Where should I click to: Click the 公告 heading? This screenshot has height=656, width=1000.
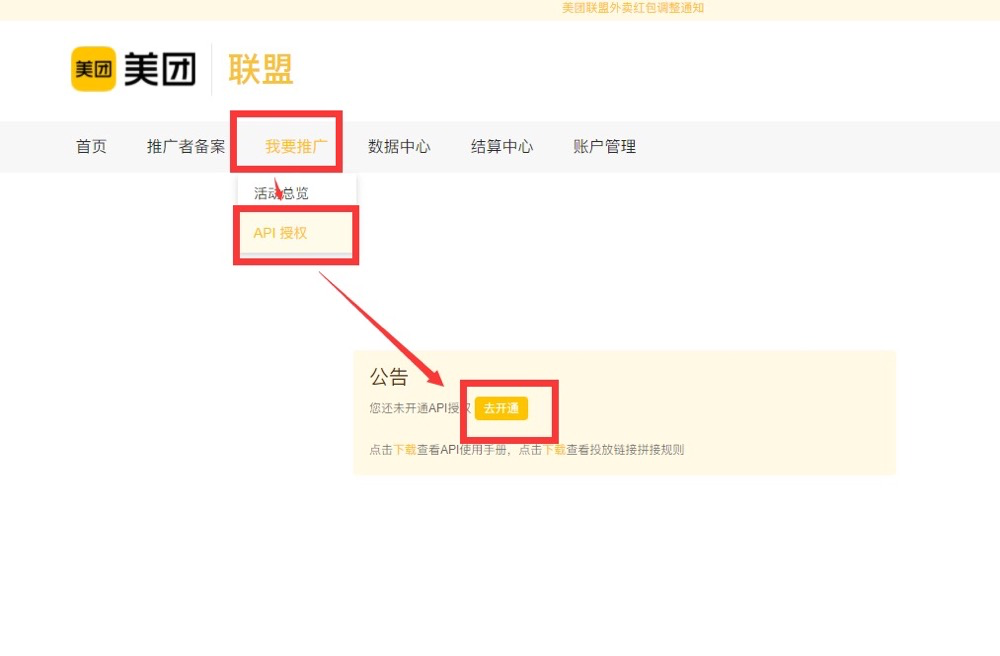click(x=388, y=377)
